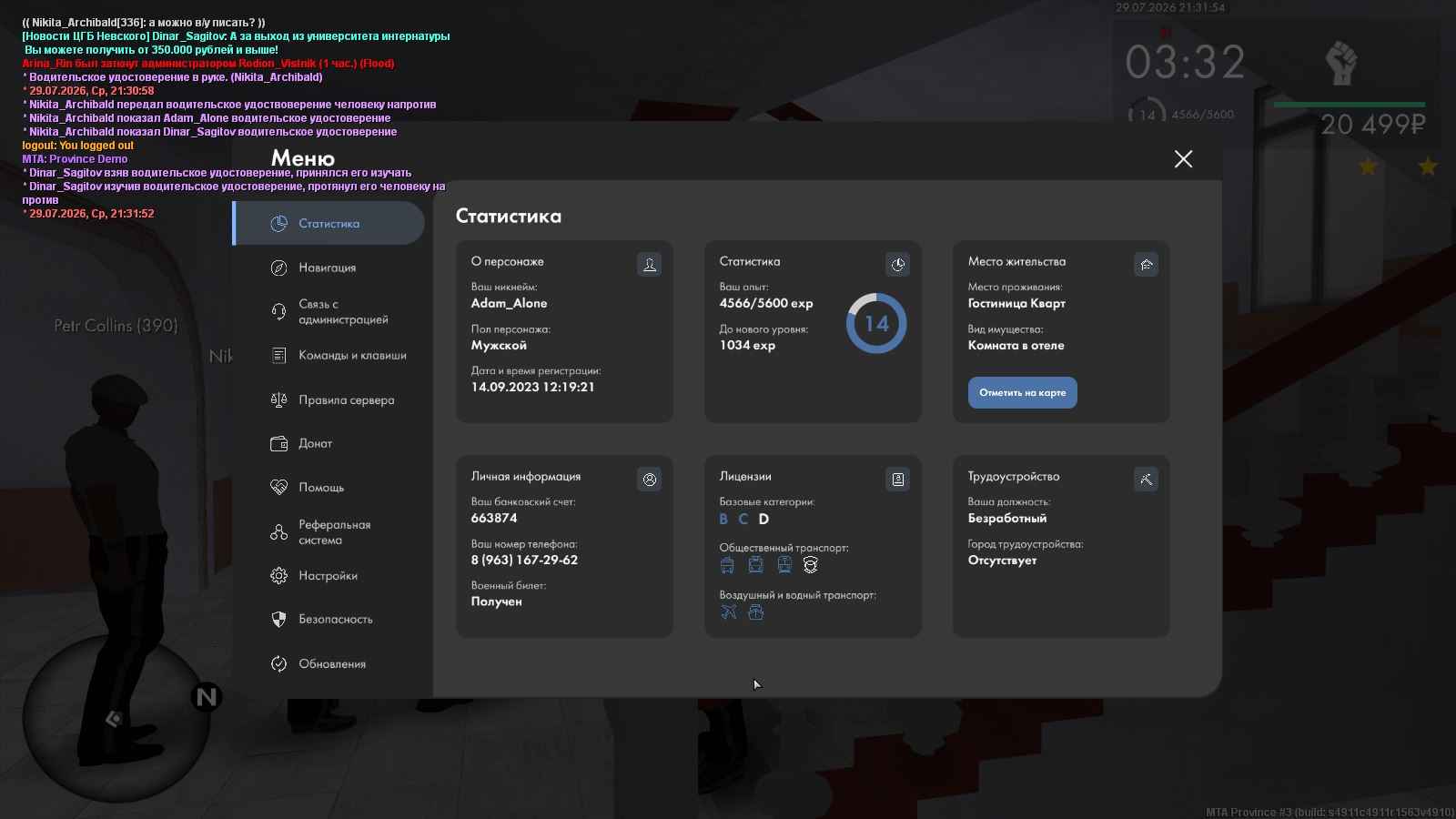Click the first icon under Общественный транспорт

[727, 565]
